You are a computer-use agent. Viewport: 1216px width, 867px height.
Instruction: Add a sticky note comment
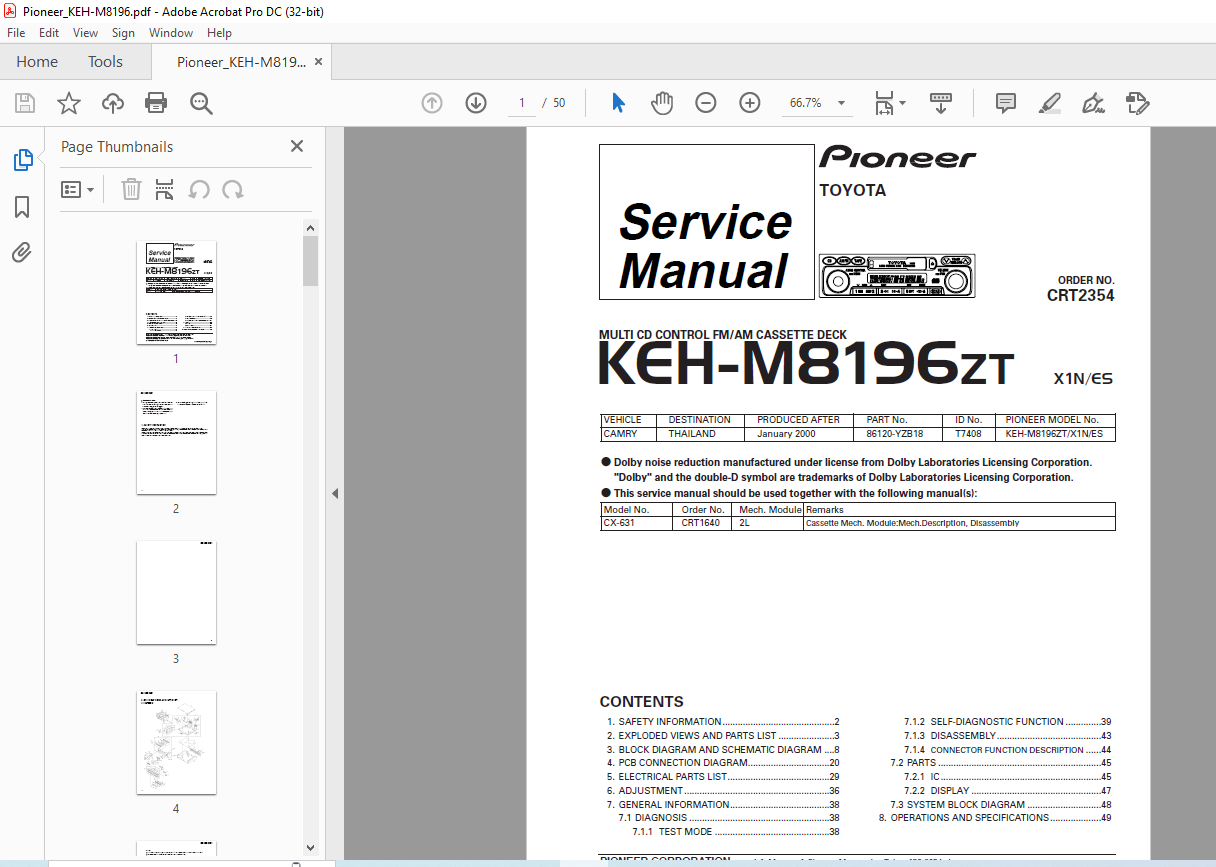(1006, 103)
